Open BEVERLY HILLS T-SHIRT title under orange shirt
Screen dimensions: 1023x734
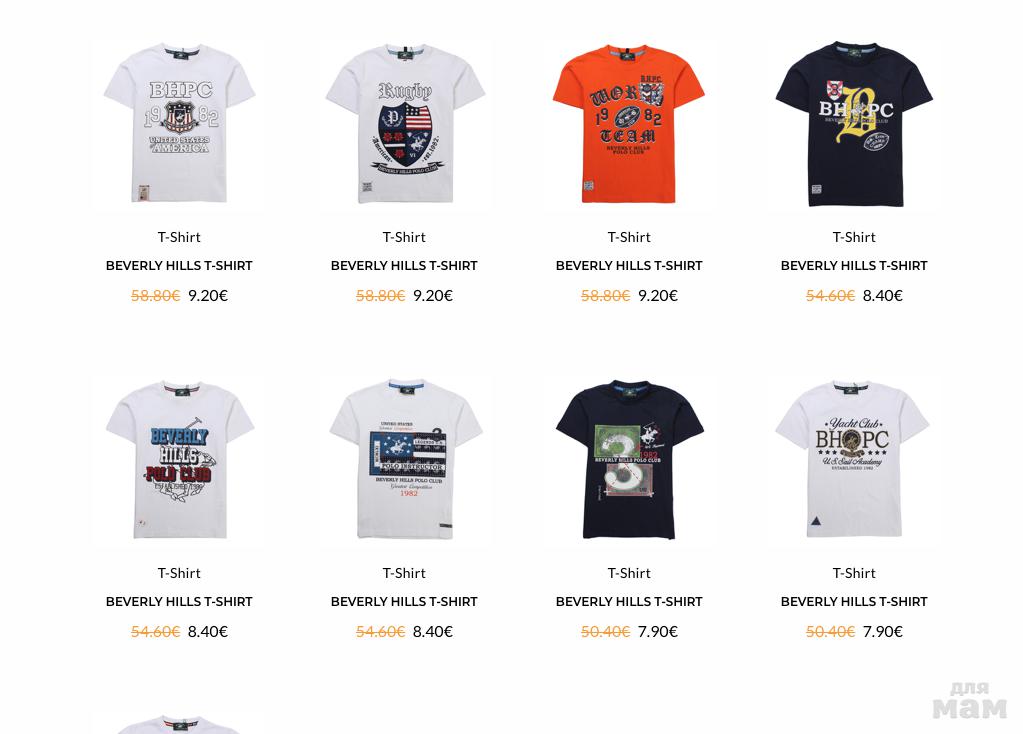coord(629,266)
